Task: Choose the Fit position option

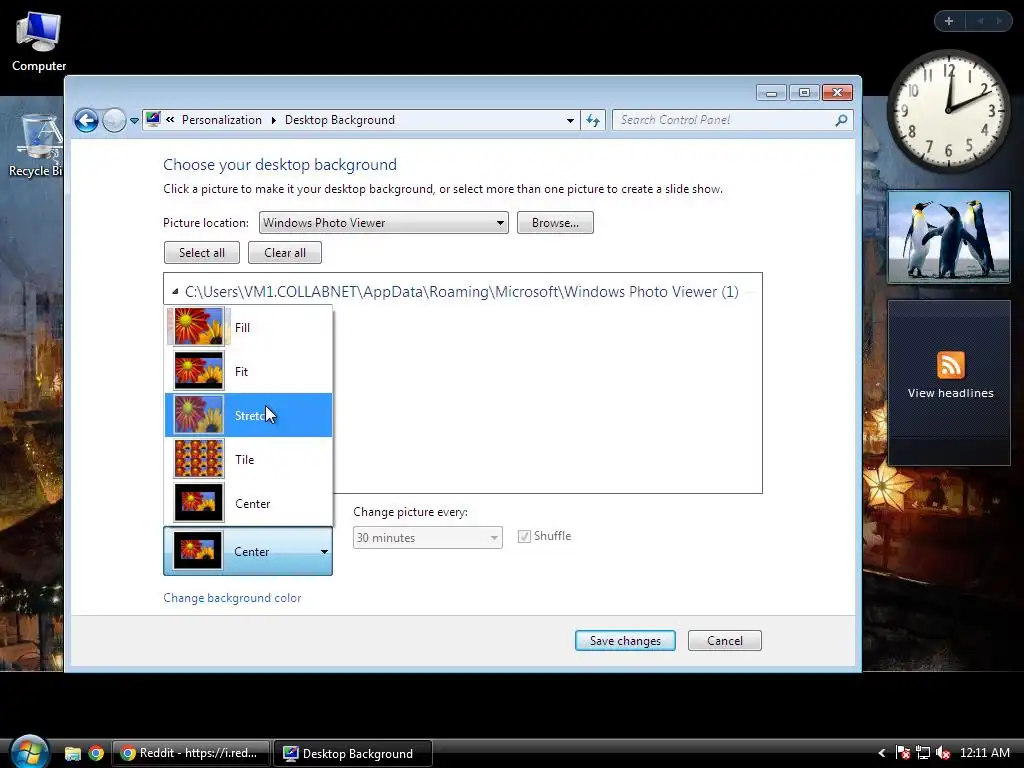Action: pyautogui.click(x=248, y=371)
